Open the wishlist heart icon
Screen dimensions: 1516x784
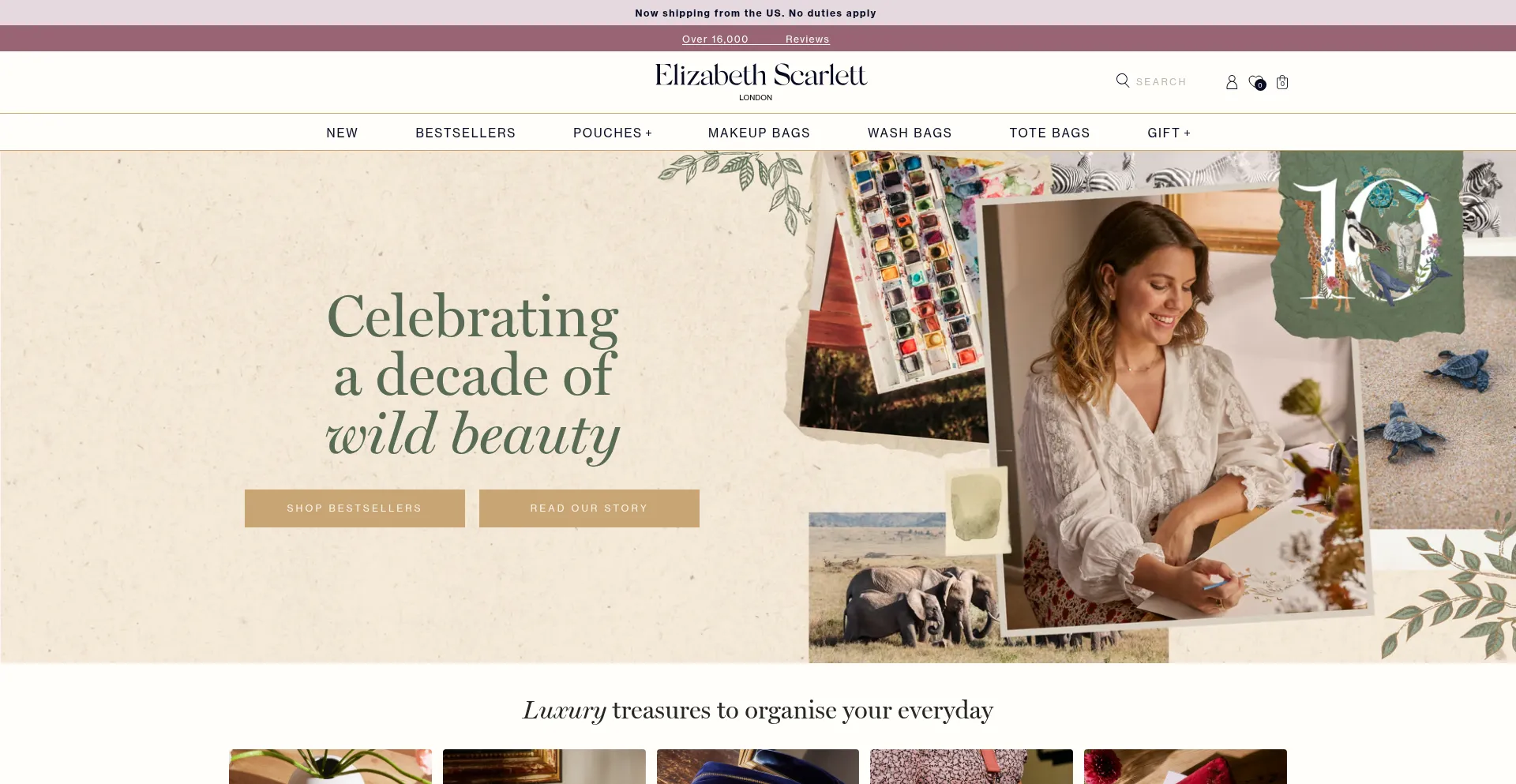(1257, 82)
